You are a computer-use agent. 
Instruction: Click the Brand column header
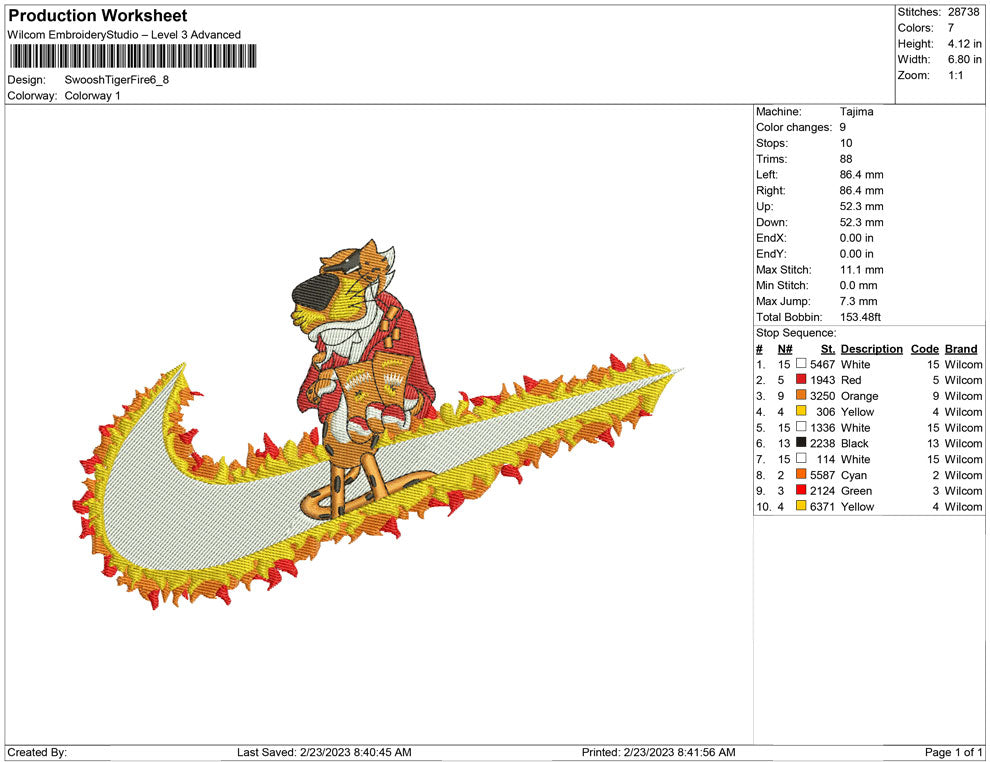coord(960,348)
